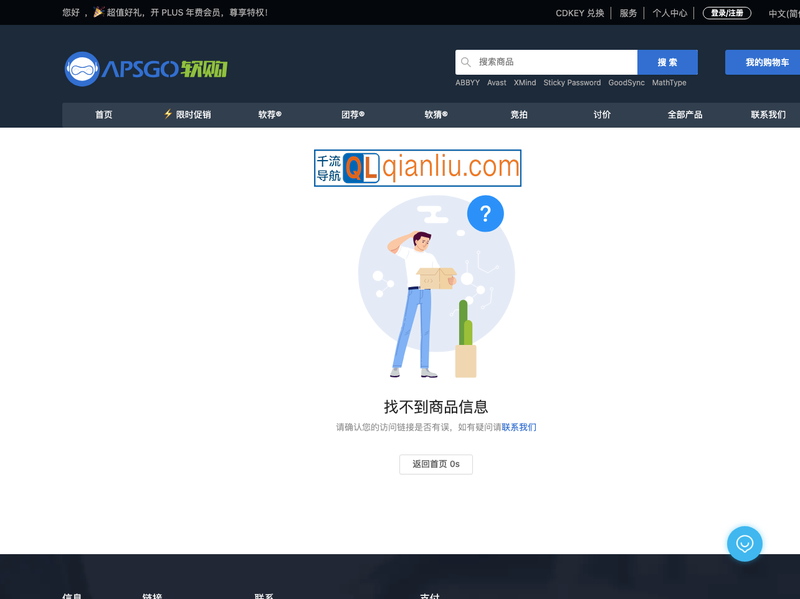Expand the 团荐 dropdown menu
Viewport: 800px width, 599px height.
pos(350,115)
